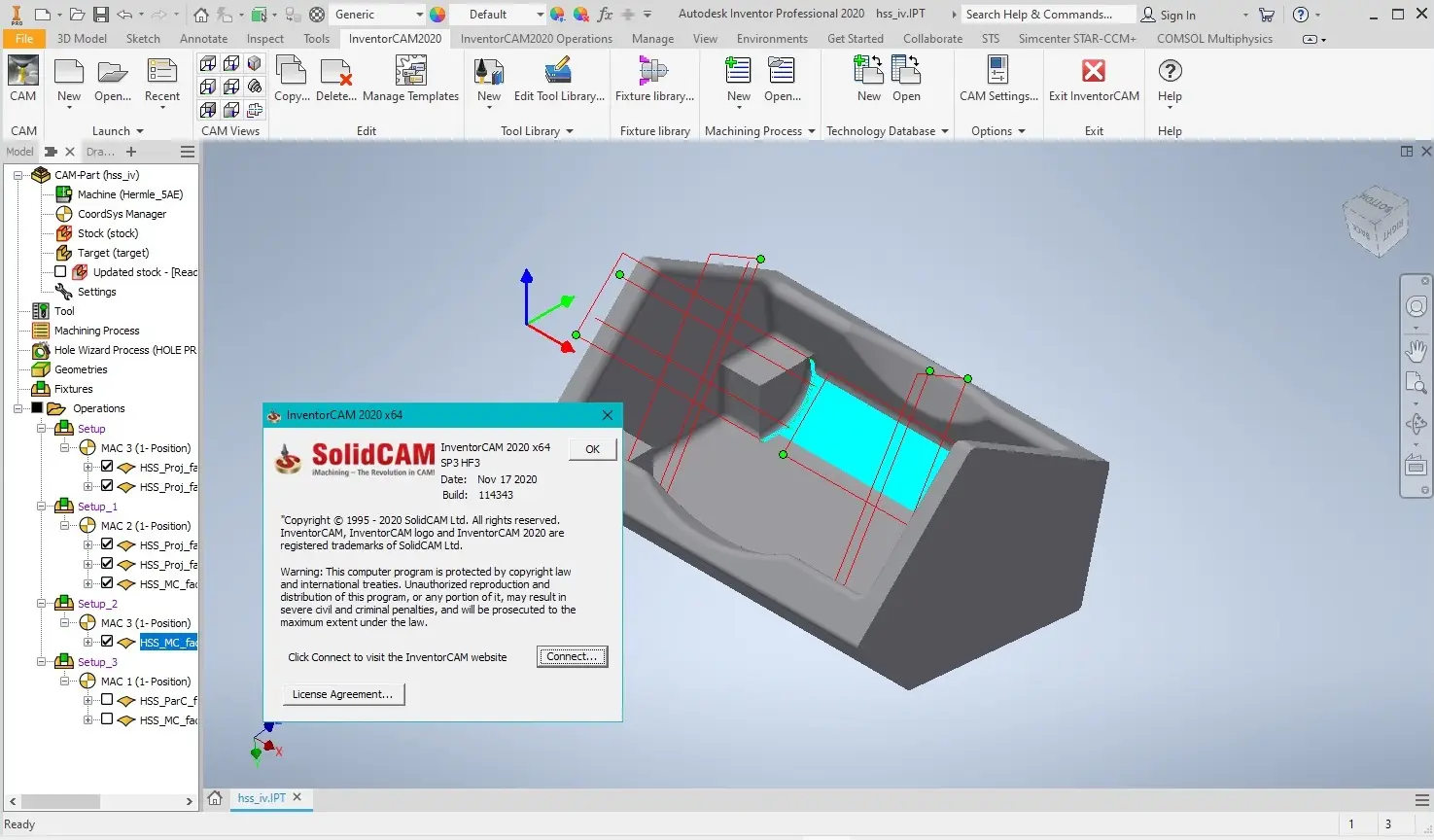Click New in Machining Process panel
Image resolution: width=1434 pixels, height=840 pixels.
click(739, 79)
